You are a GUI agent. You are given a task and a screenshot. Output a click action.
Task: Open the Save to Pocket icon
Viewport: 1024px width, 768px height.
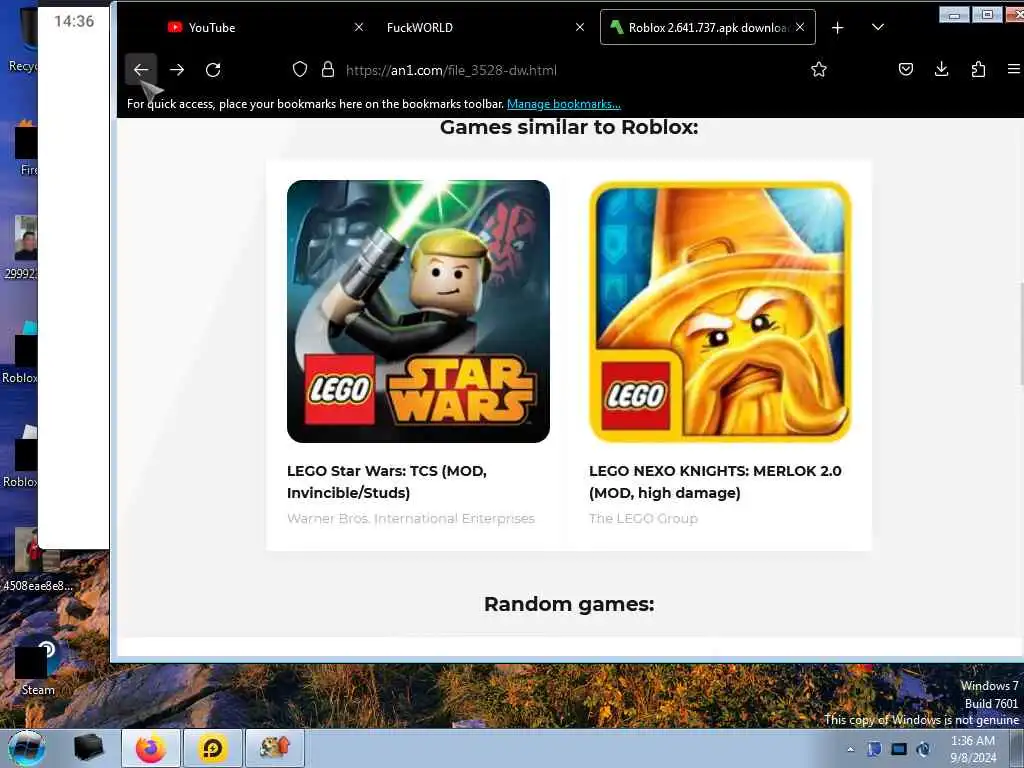[906, 69]
